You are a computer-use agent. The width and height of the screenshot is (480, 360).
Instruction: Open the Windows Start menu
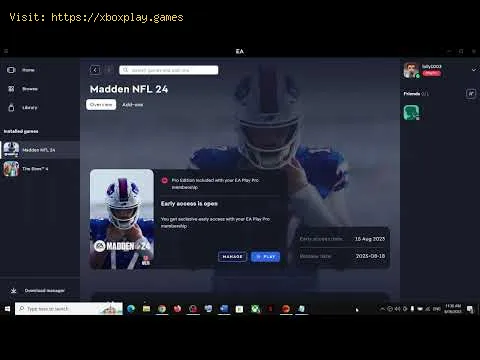click(x=7, y=309)
